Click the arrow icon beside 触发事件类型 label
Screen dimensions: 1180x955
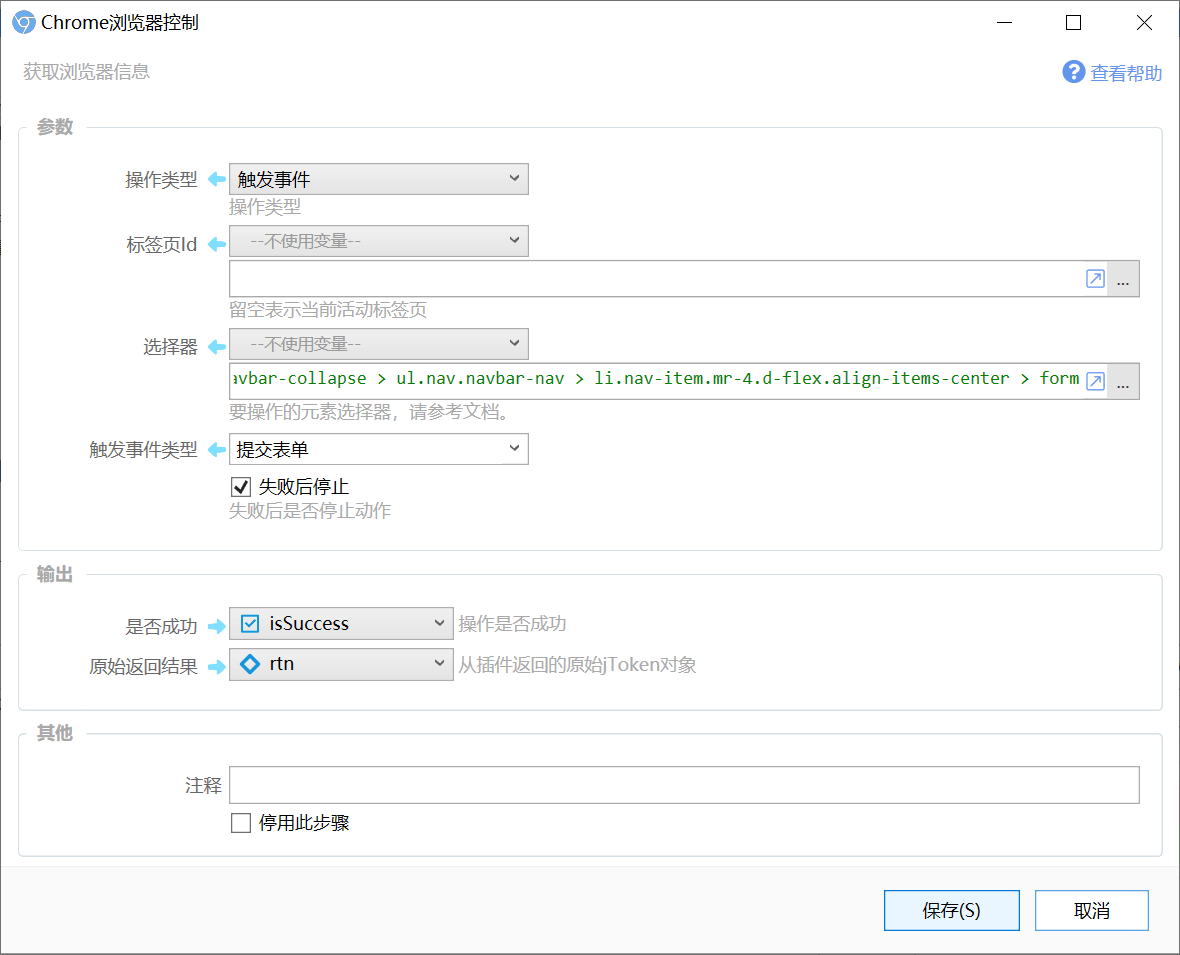216,450
